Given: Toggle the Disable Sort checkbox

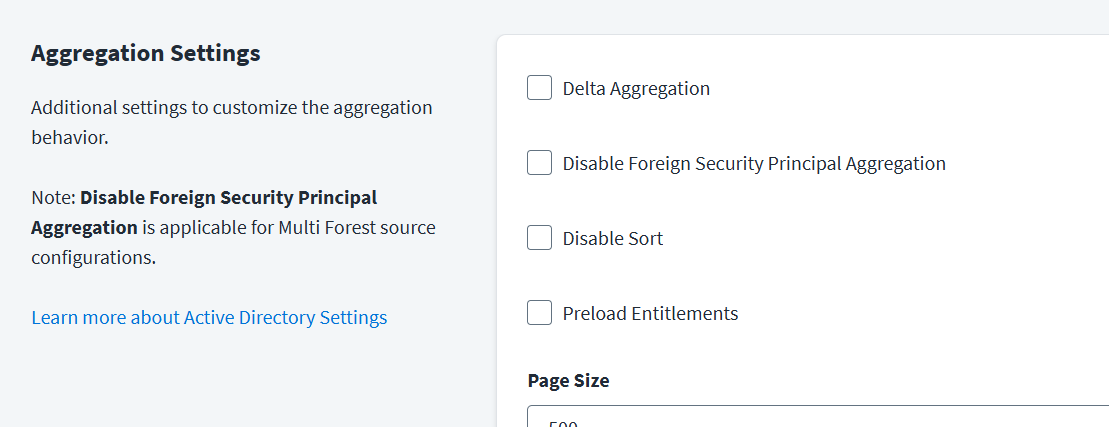Looking at the screenshot, I should click(x=540, y=238).
